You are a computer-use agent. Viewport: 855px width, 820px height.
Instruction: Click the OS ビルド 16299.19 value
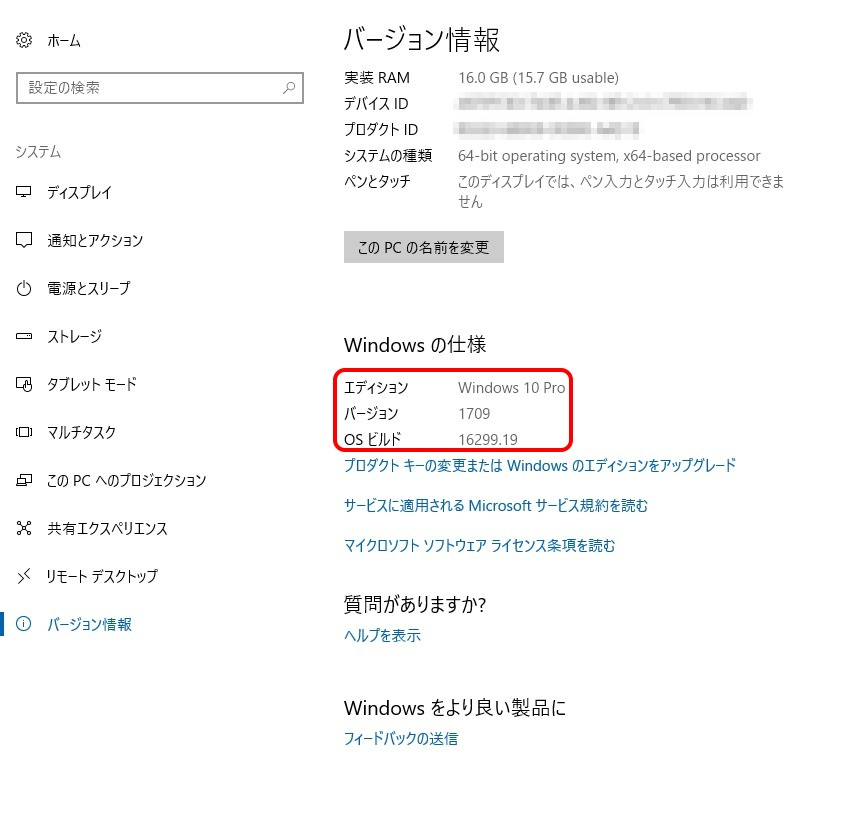point(487,439)
